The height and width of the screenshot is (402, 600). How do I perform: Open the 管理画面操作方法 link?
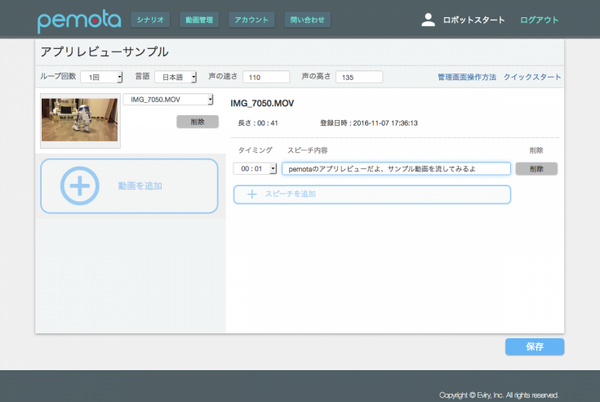tap(466, 77)
